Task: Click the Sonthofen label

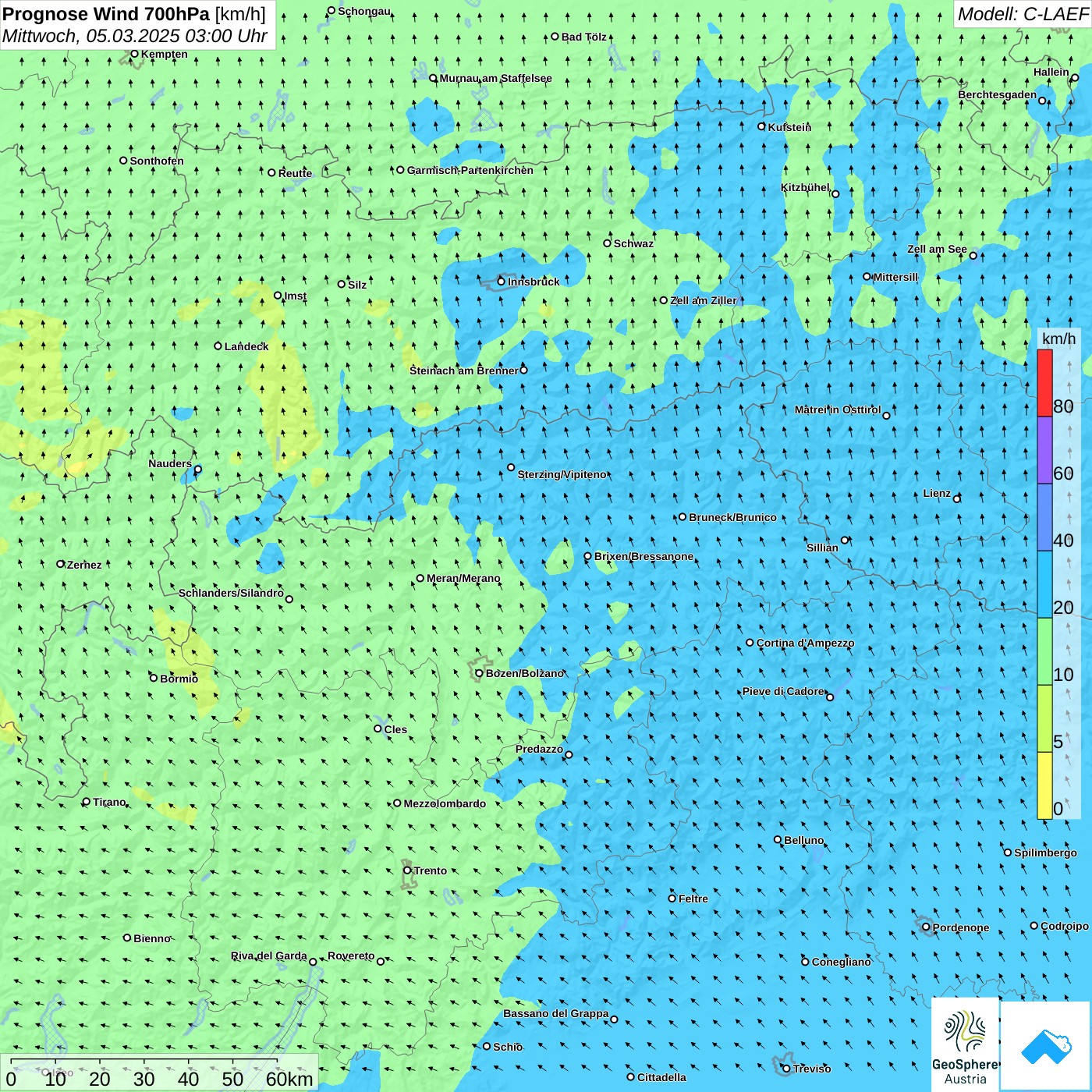Action: [x=157, y=161]
